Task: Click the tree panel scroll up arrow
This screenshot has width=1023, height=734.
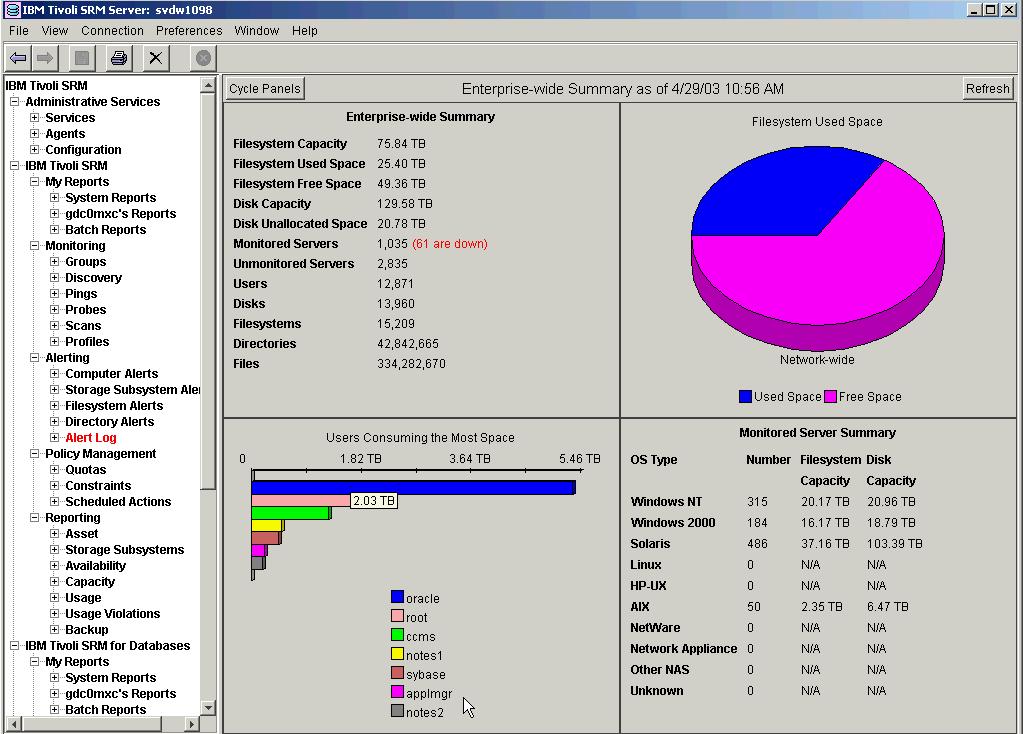Action: (x=208, y=85)
